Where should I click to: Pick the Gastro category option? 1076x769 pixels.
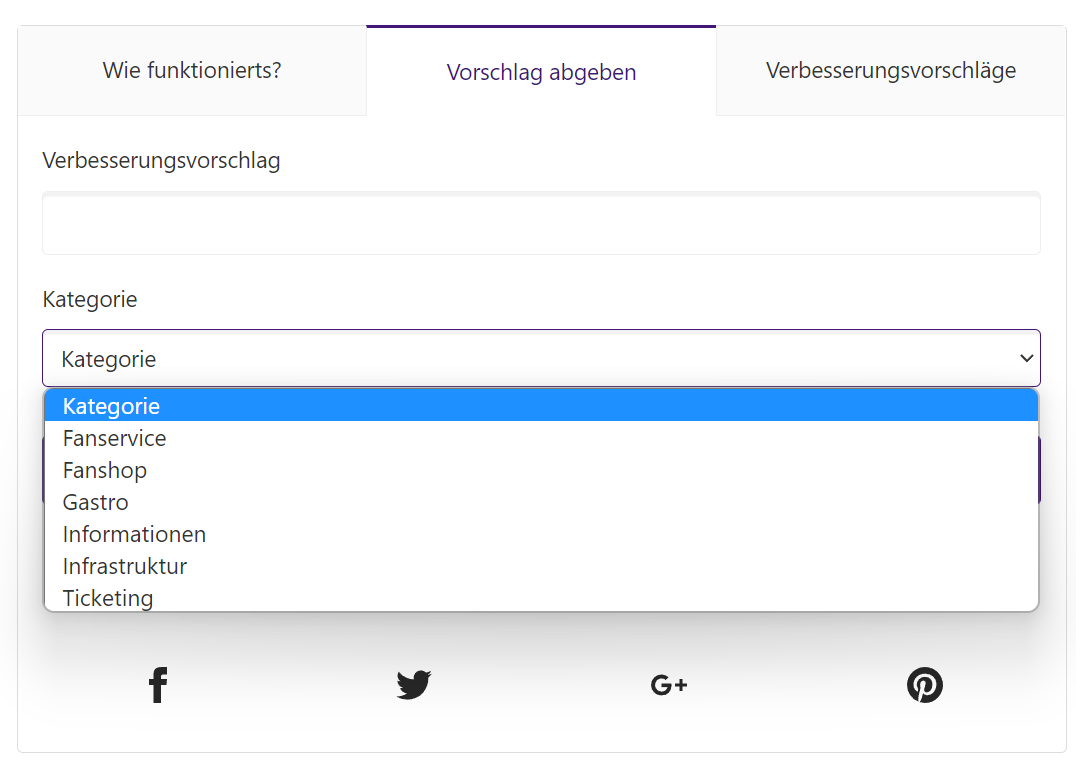point(541,502)
